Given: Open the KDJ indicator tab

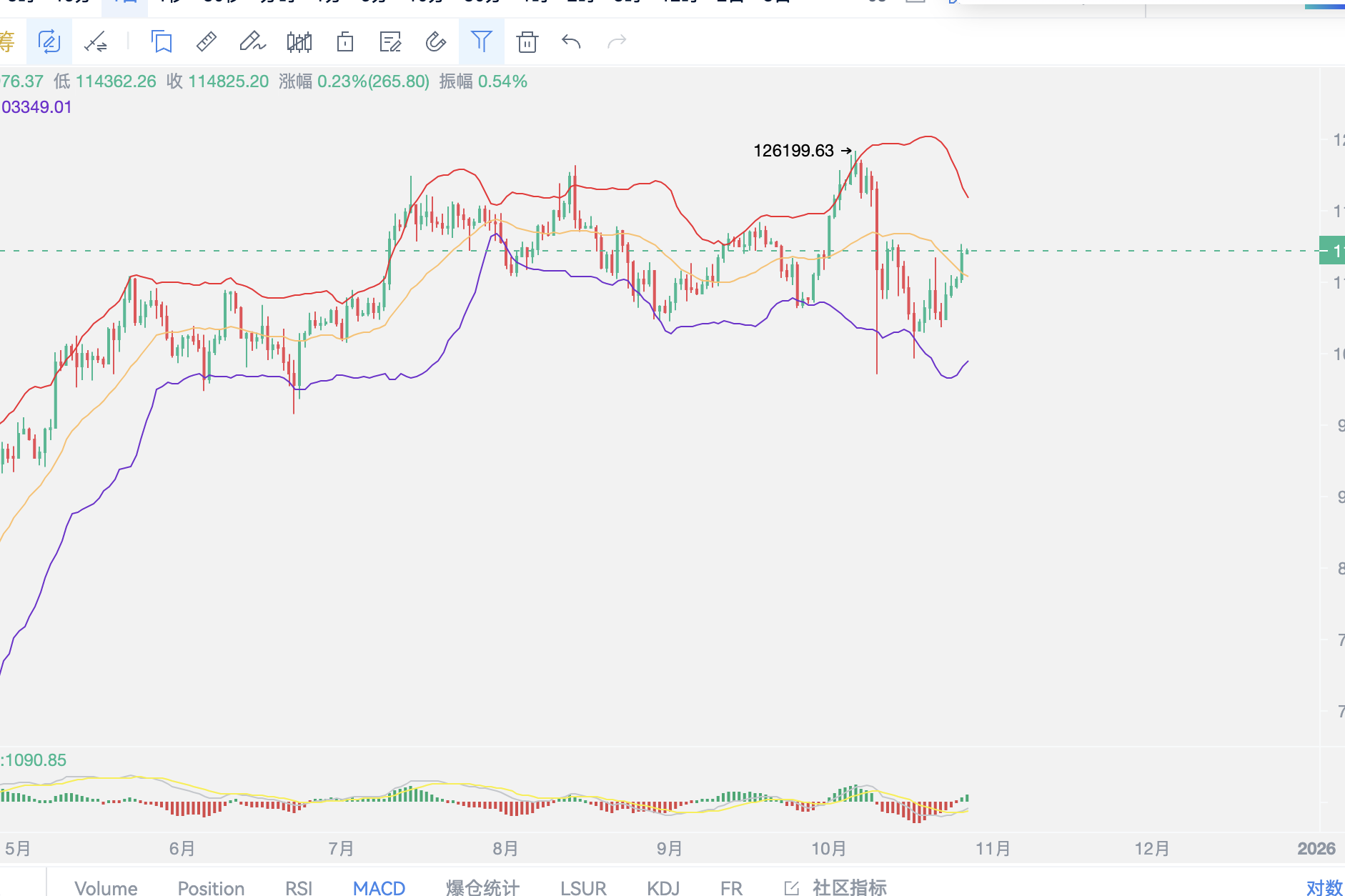Looking at the screenshot, I should click(x=662, y=887).
